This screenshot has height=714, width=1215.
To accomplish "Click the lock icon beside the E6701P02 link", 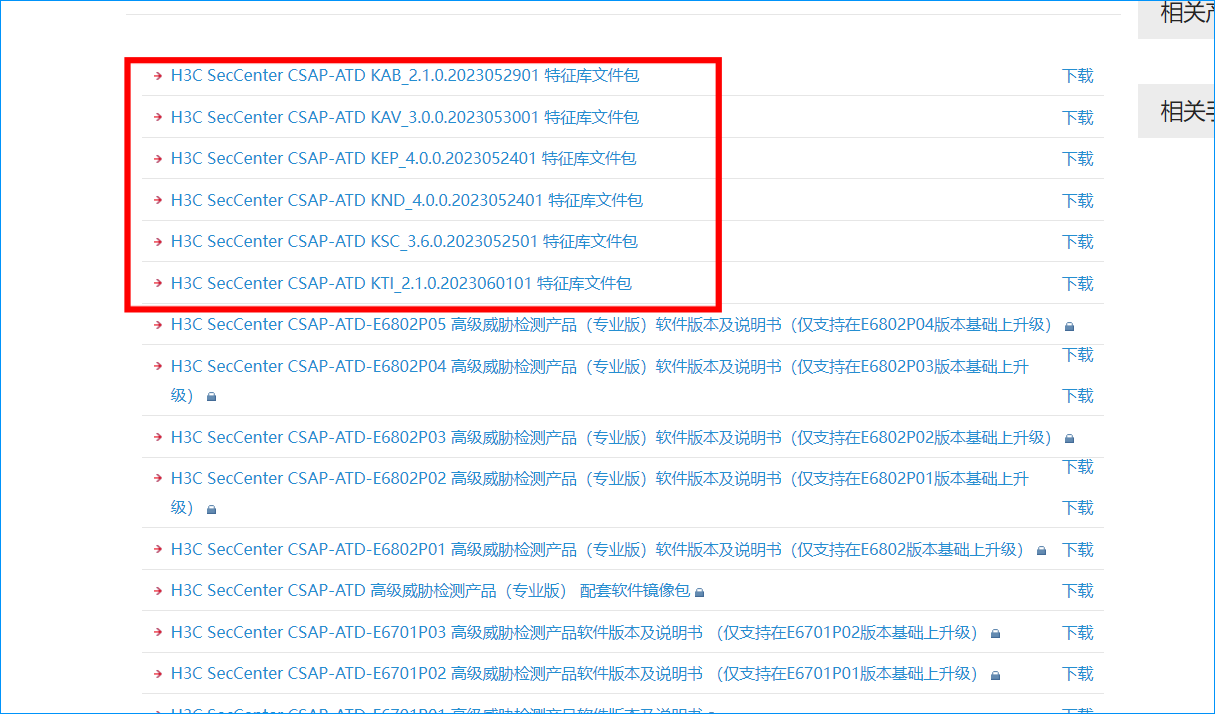I will point(995,675).
